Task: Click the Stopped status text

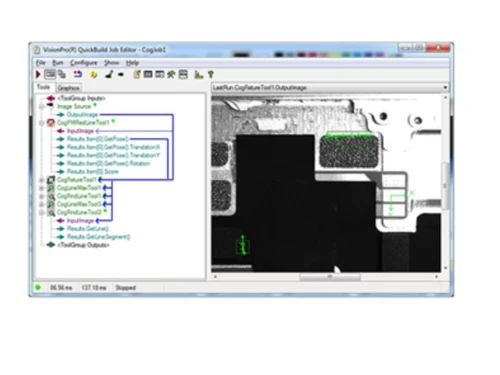Action: pyautogui.click(x=125, y=287)
